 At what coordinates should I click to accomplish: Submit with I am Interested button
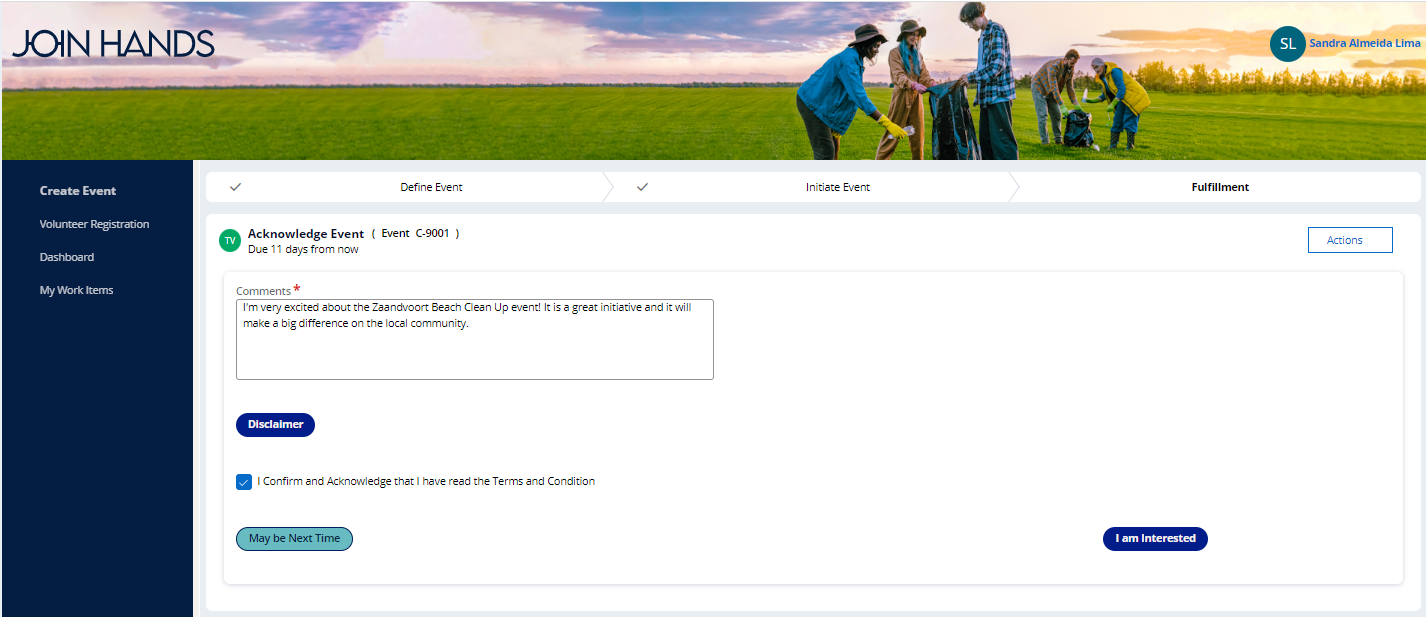pyautogui.click(x=1155, y=539)
